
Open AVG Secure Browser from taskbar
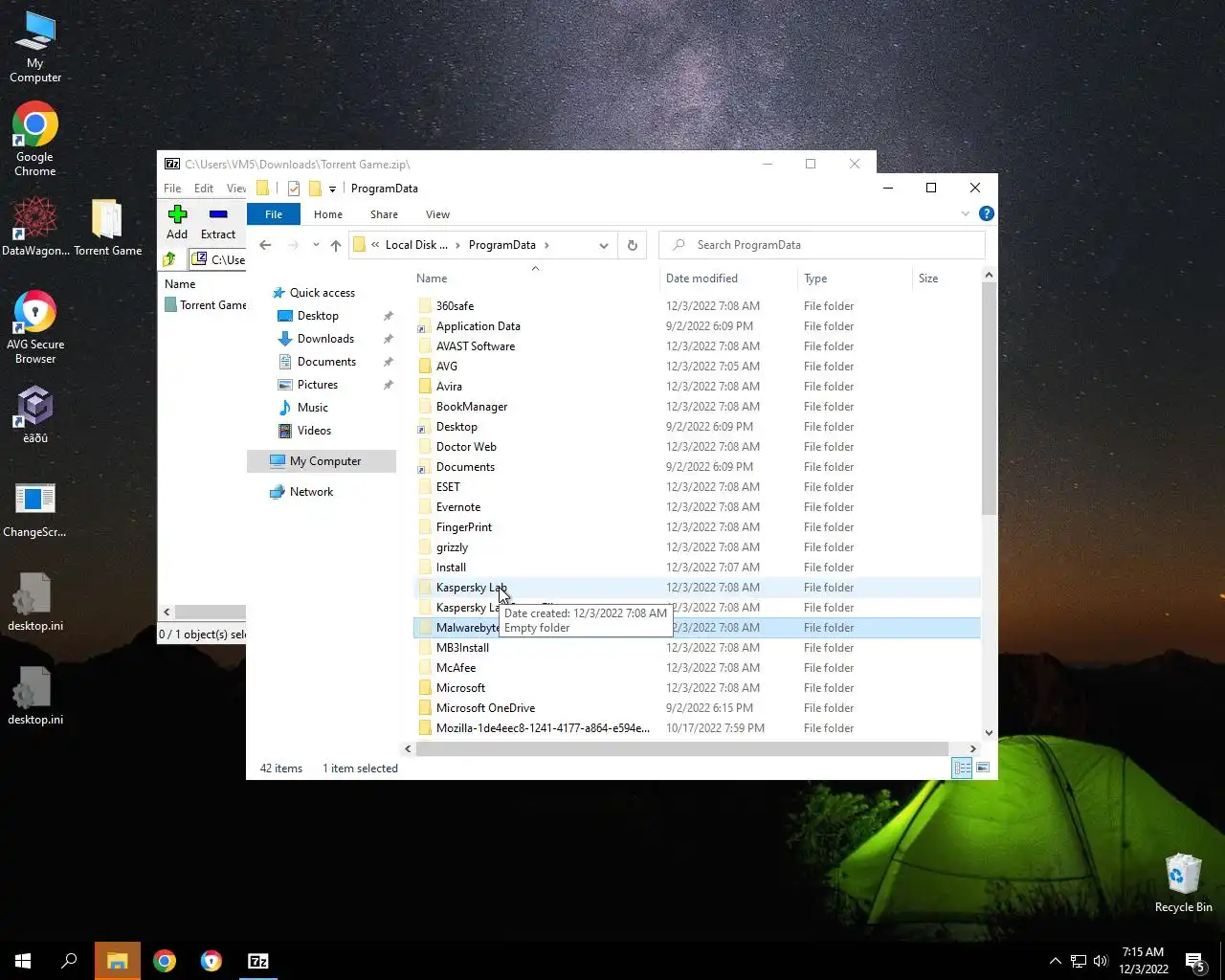[212, 961]
